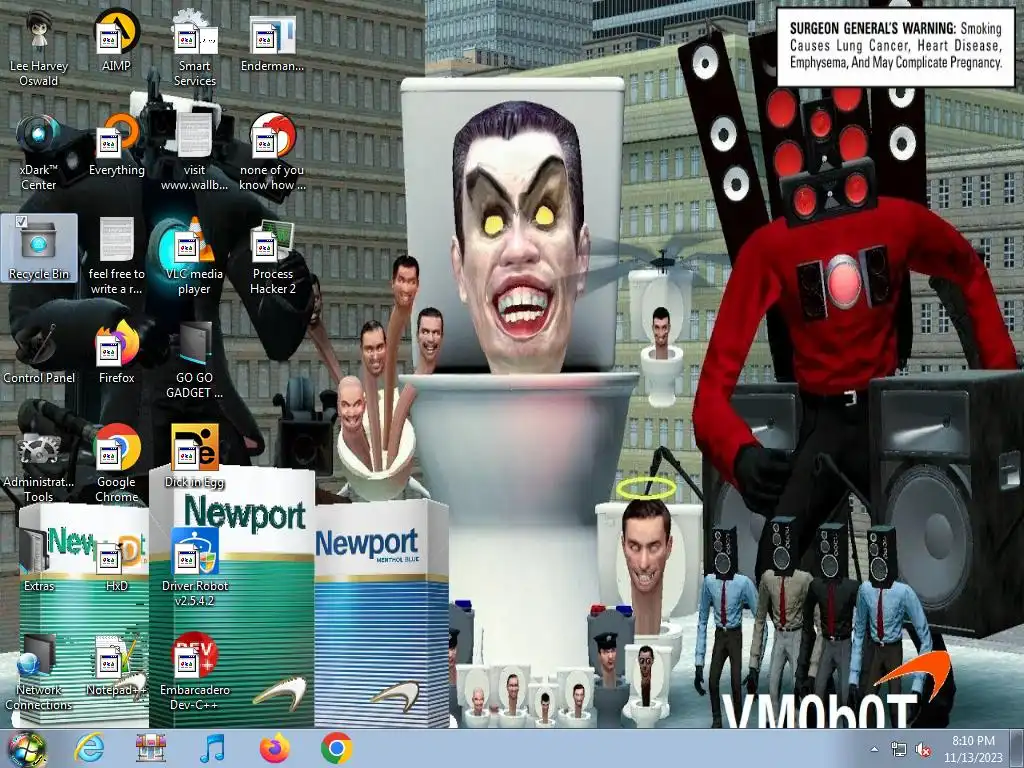This screenshot has height=768, width=1024.
Task: Open Driver Robot v2.5.4.2 shortcut
Action: click(195, 568)
